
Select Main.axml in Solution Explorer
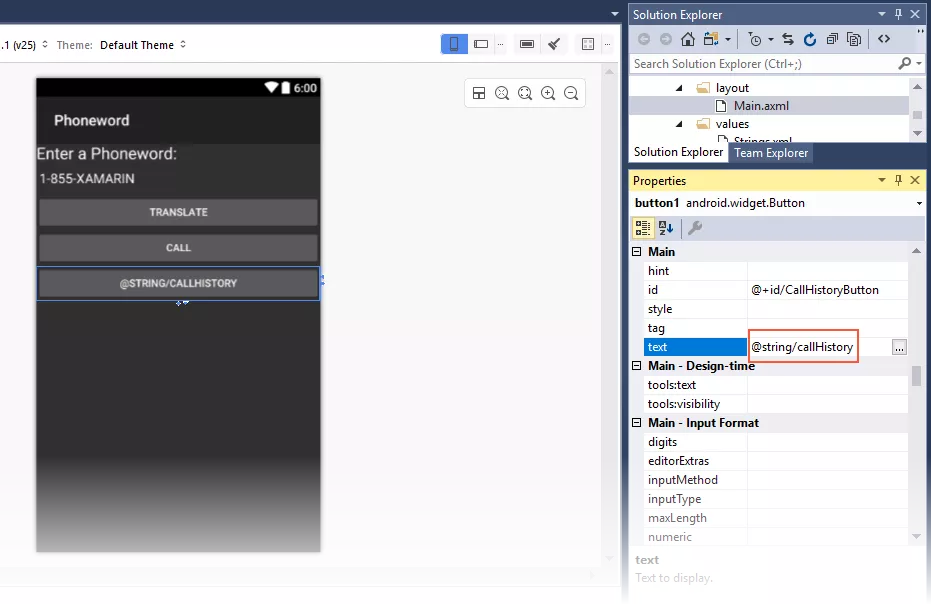coord(761,106)
